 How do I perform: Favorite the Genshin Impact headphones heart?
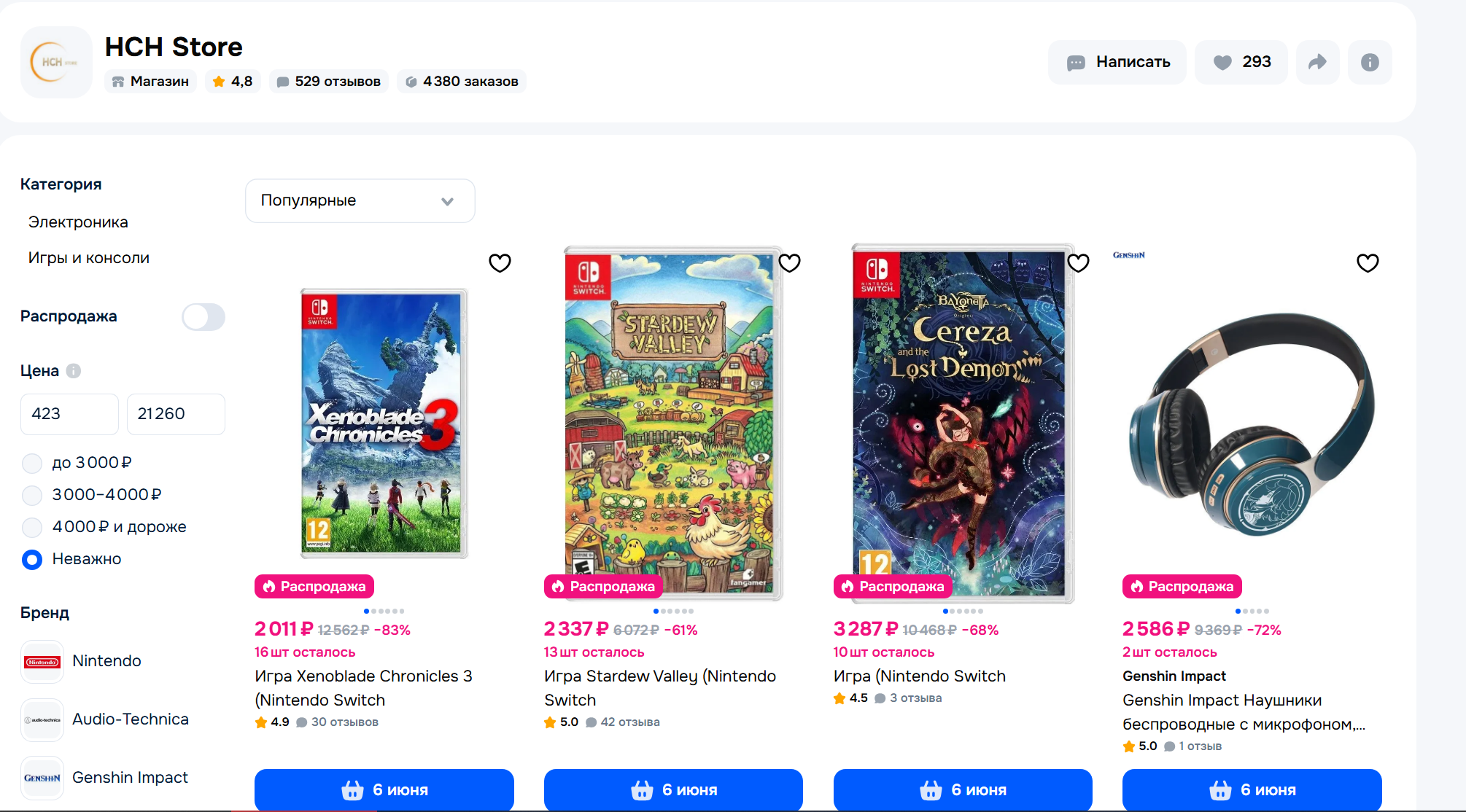coord(1368,263)
